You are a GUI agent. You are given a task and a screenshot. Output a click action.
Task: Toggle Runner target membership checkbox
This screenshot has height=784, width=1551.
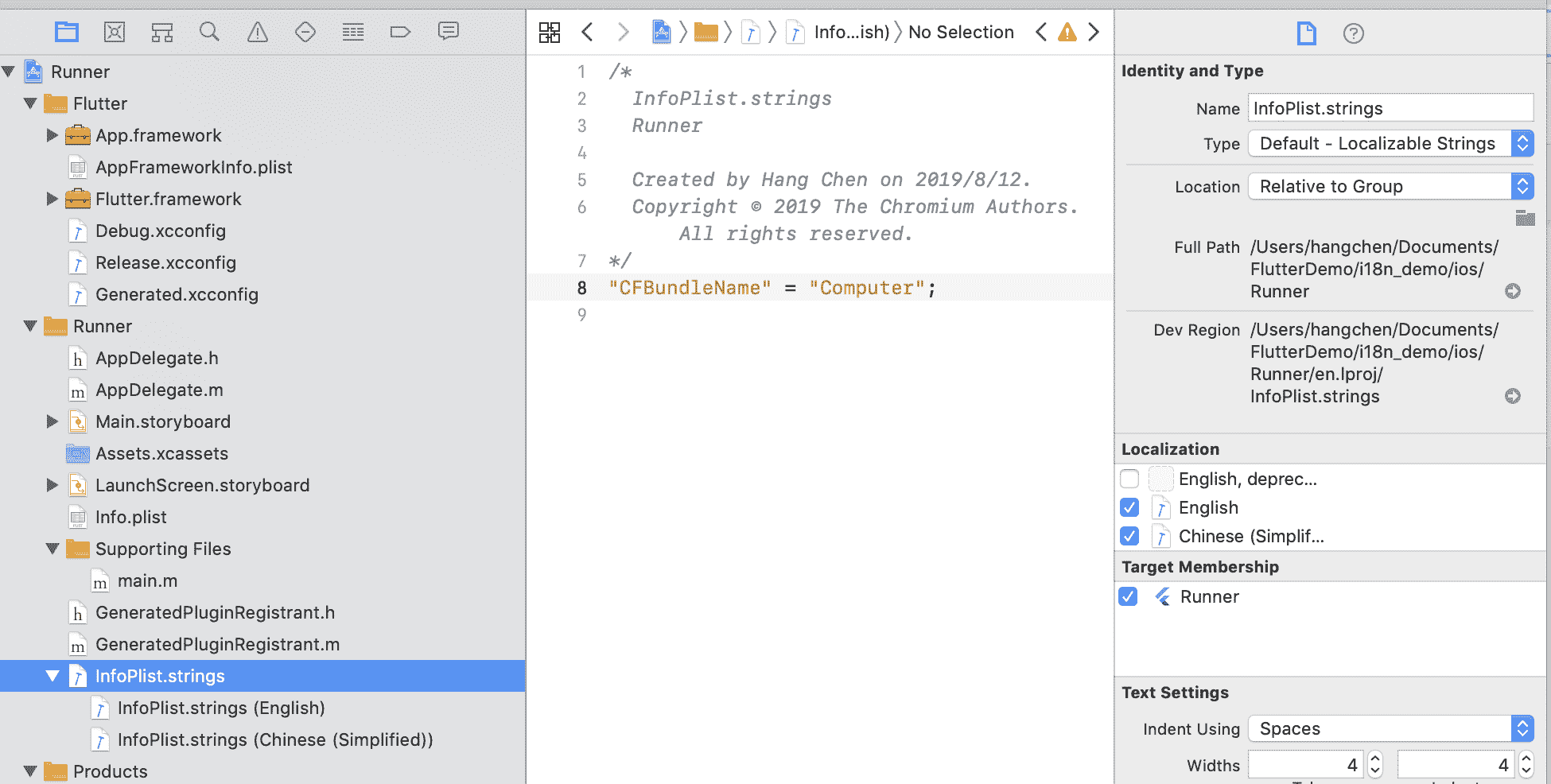coord(1128,596)
